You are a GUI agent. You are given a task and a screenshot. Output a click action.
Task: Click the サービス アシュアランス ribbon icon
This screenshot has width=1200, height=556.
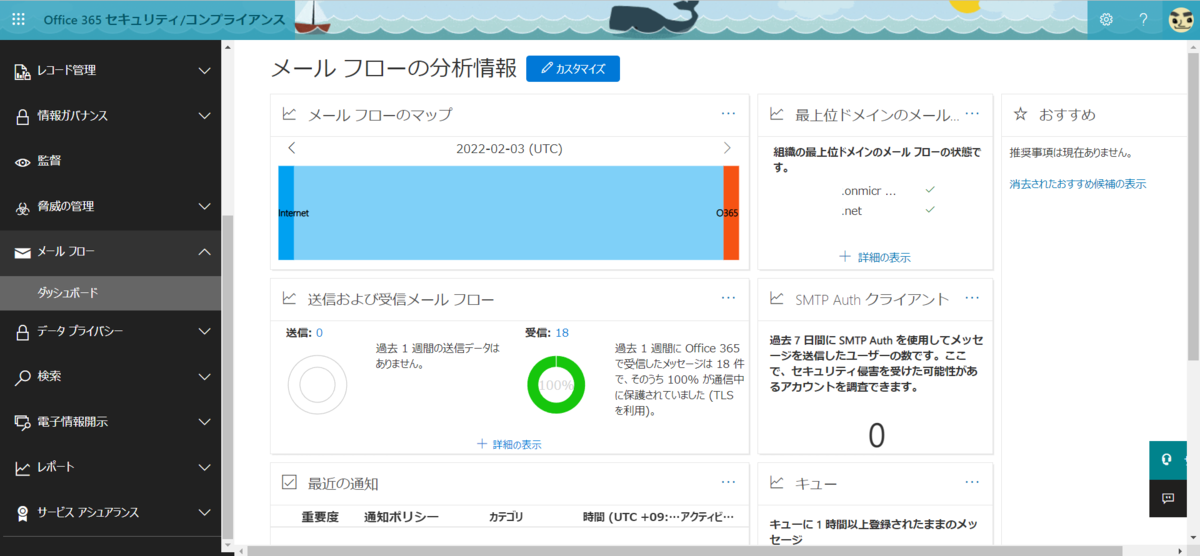click(x=21, y=513)
